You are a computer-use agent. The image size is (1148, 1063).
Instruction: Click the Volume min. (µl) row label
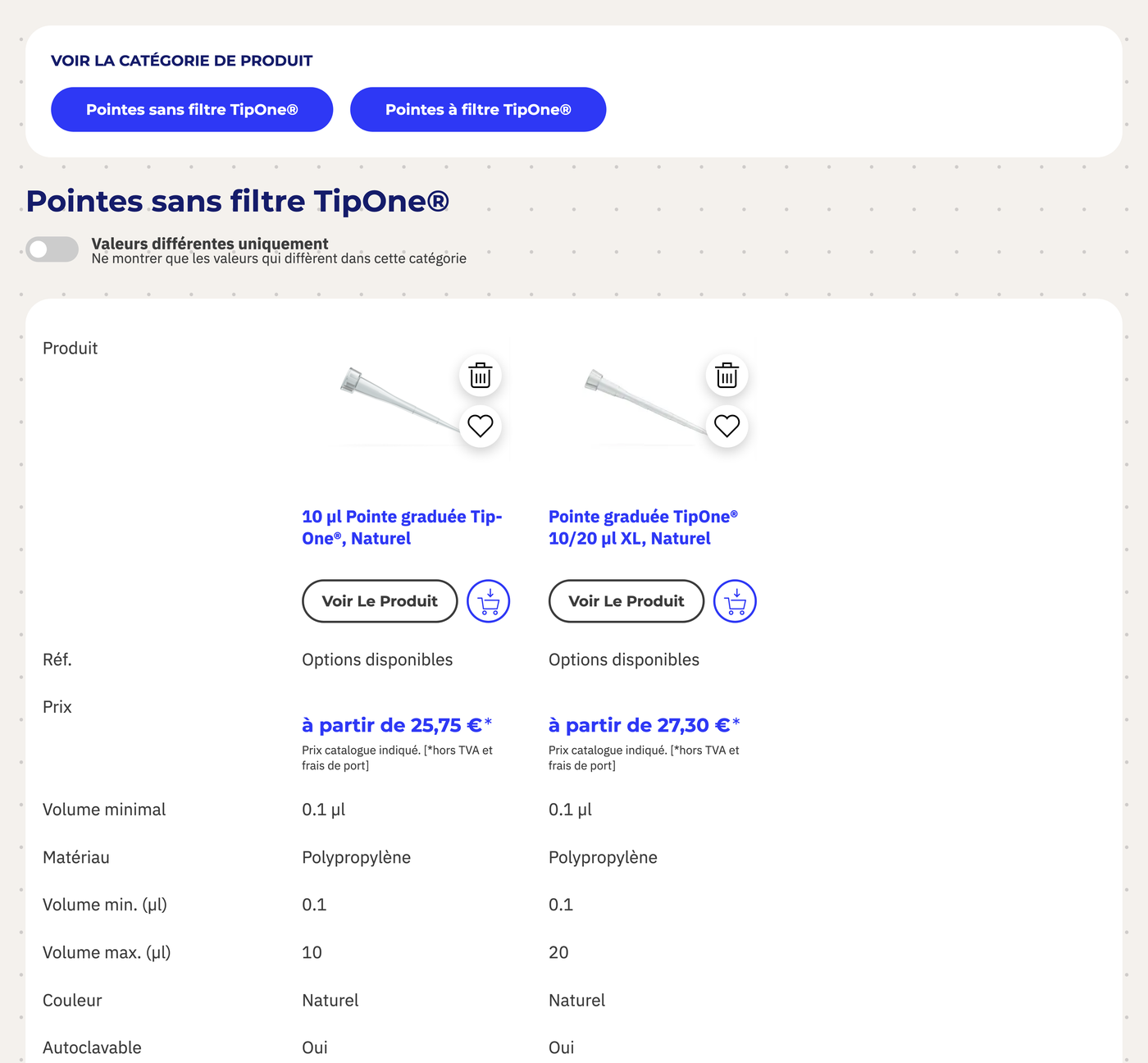coord(105,905)
